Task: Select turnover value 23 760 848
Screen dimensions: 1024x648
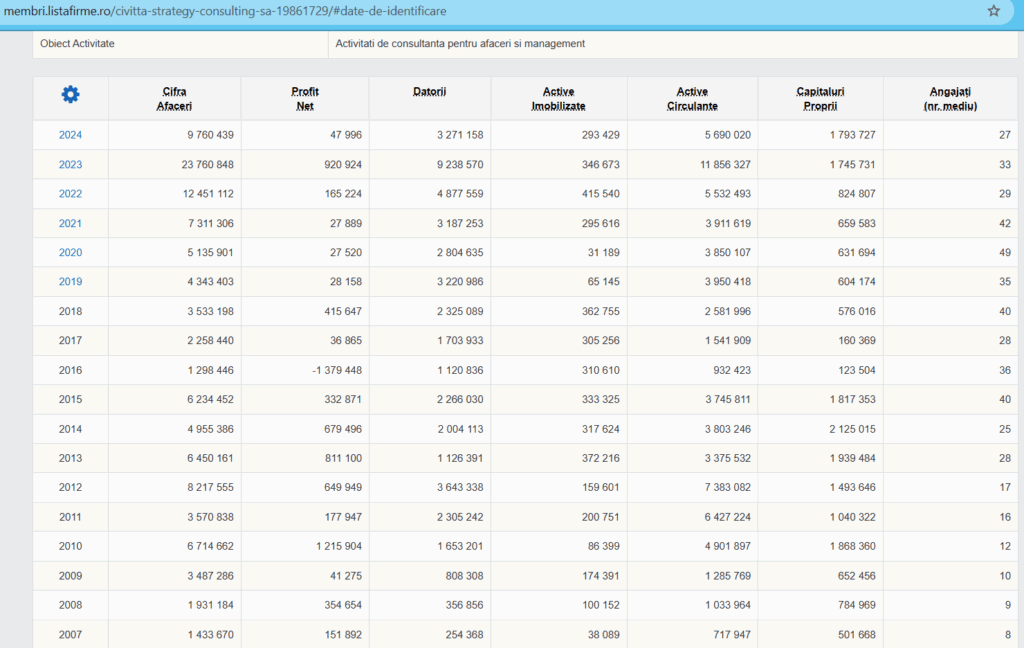Action: point(208,165)
